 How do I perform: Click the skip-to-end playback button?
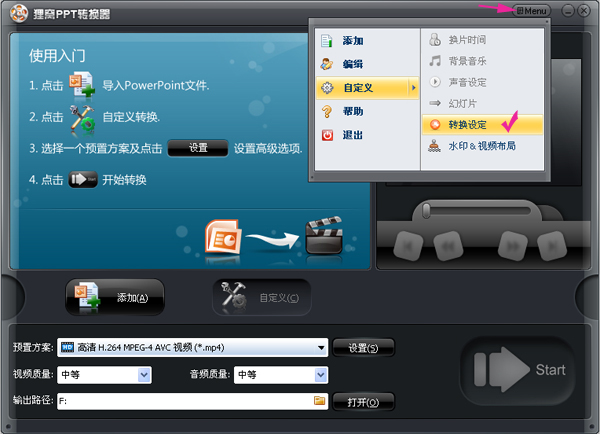pyautogui.click(x=552, y=246)
